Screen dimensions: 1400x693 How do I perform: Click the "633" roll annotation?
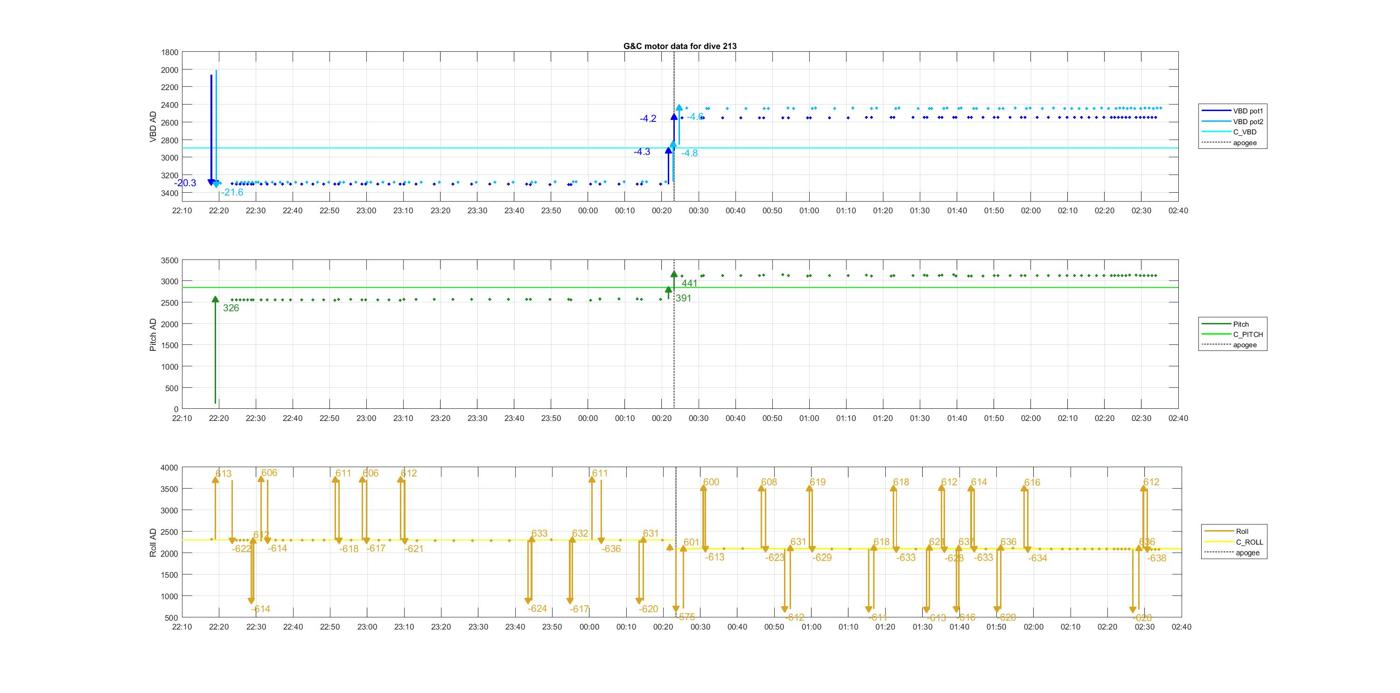(539, 534)
